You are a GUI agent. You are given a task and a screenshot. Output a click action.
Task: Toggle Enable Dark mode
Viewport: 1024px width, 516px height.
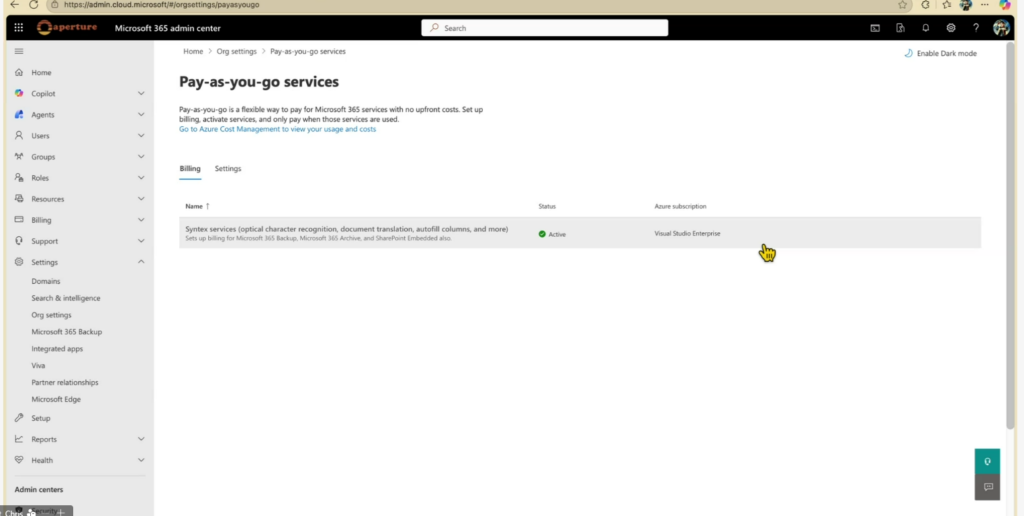click(x=940, y=54)
